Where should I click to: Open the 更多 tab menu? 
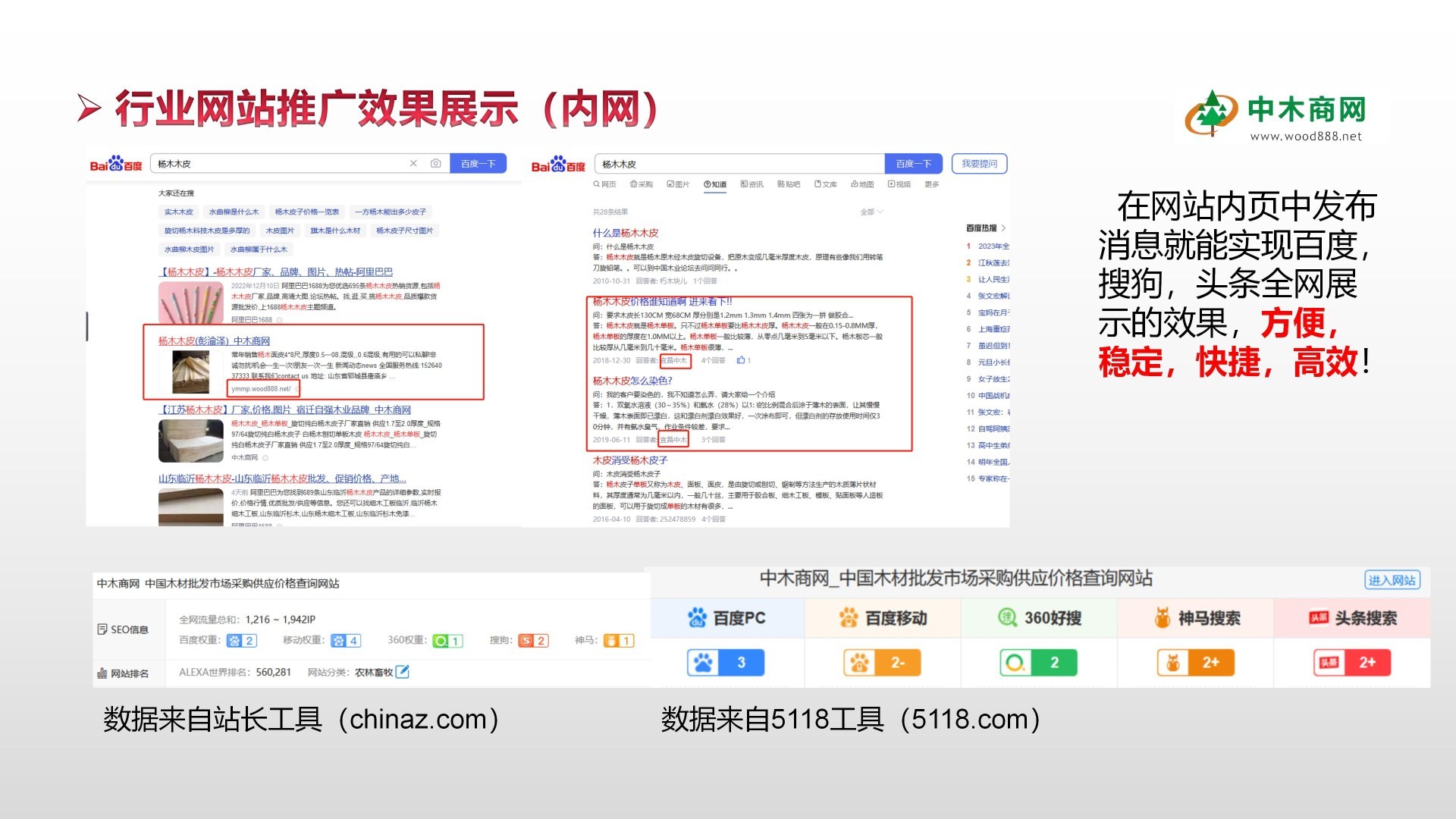pyautogui.click(x=932, y=184)
